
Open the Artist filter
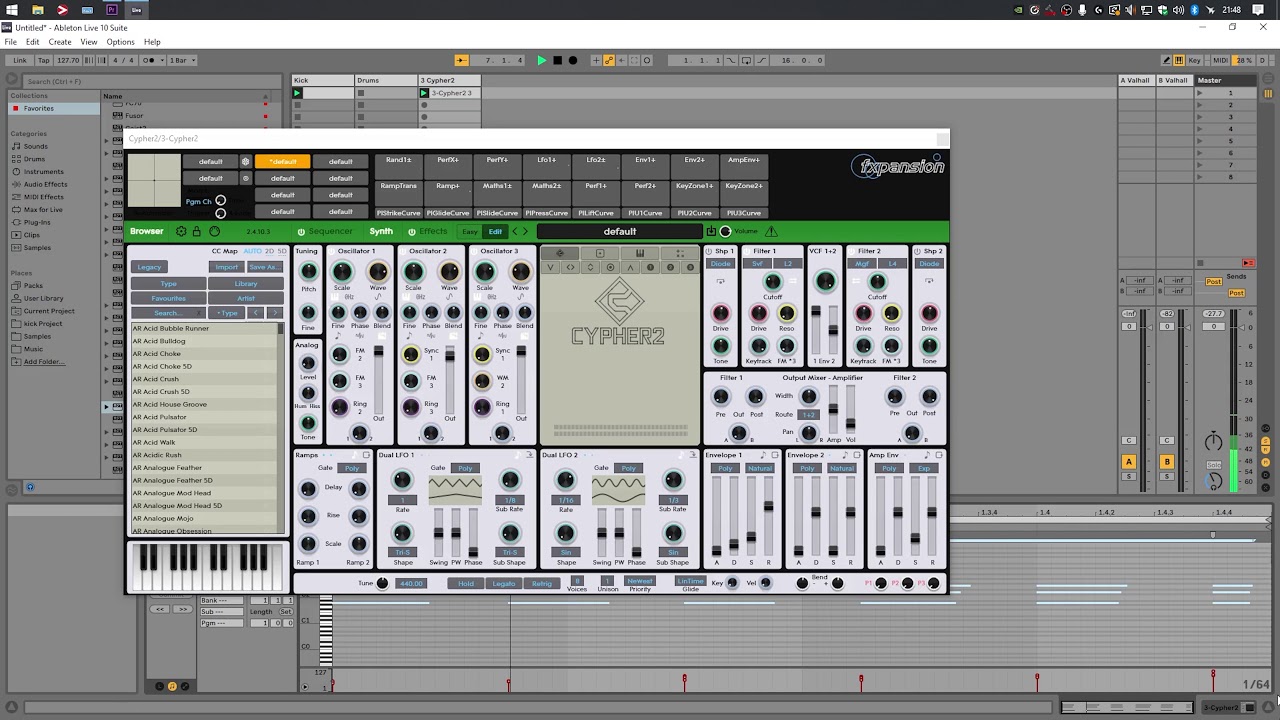tap(246, 298)
